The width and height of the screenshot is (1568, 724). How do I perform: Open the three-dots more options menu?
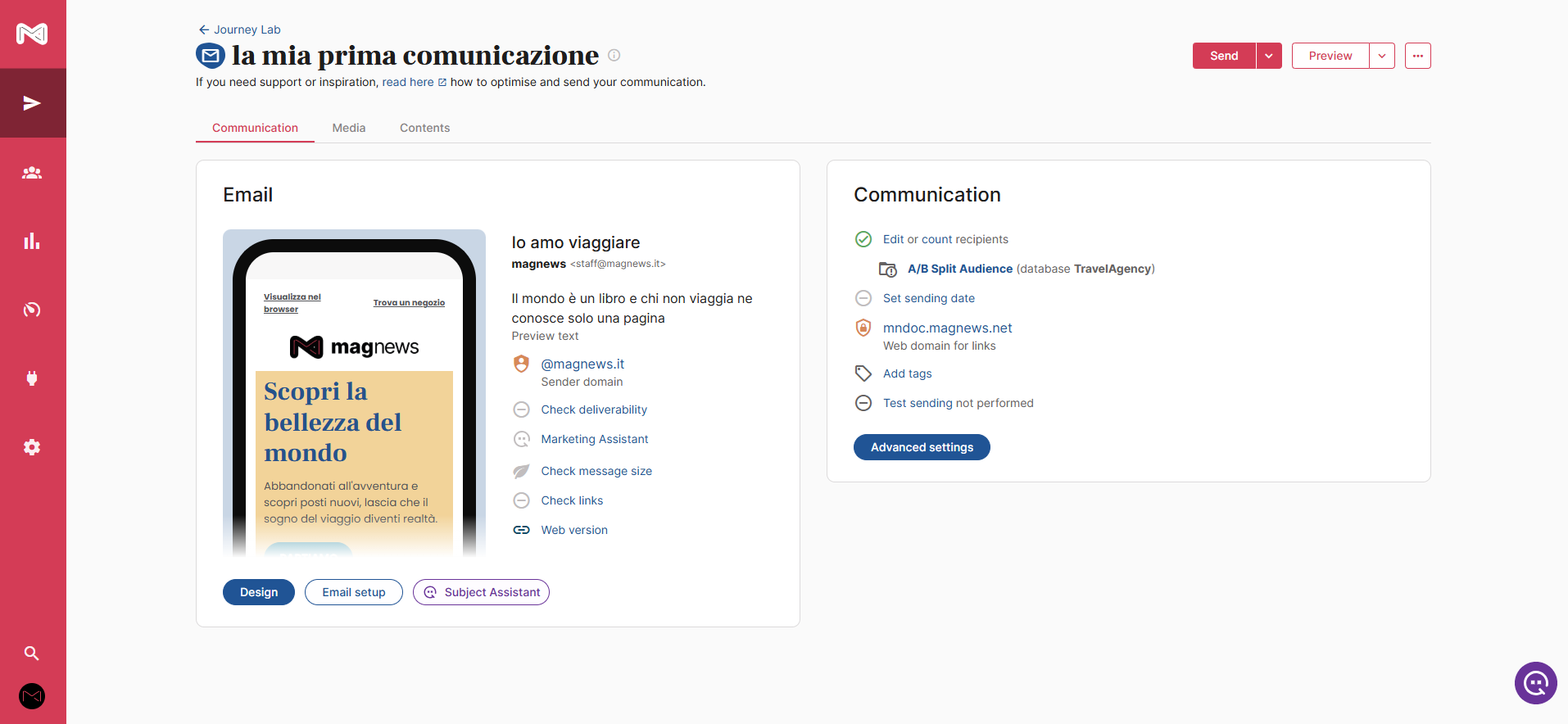[1417, 56]
